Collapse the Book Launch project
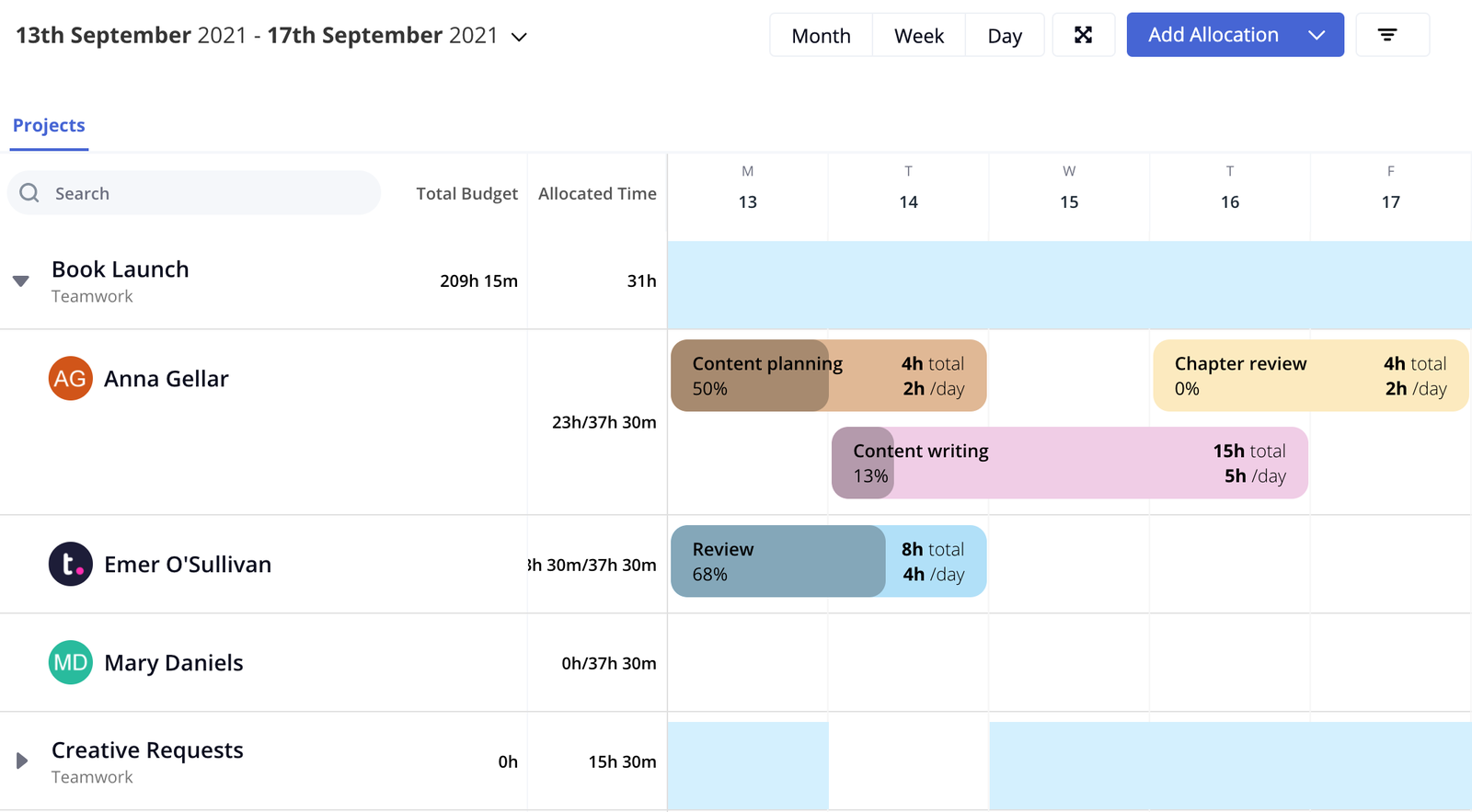This screenshot has width=1472, height=812. (x=20, y=281)
